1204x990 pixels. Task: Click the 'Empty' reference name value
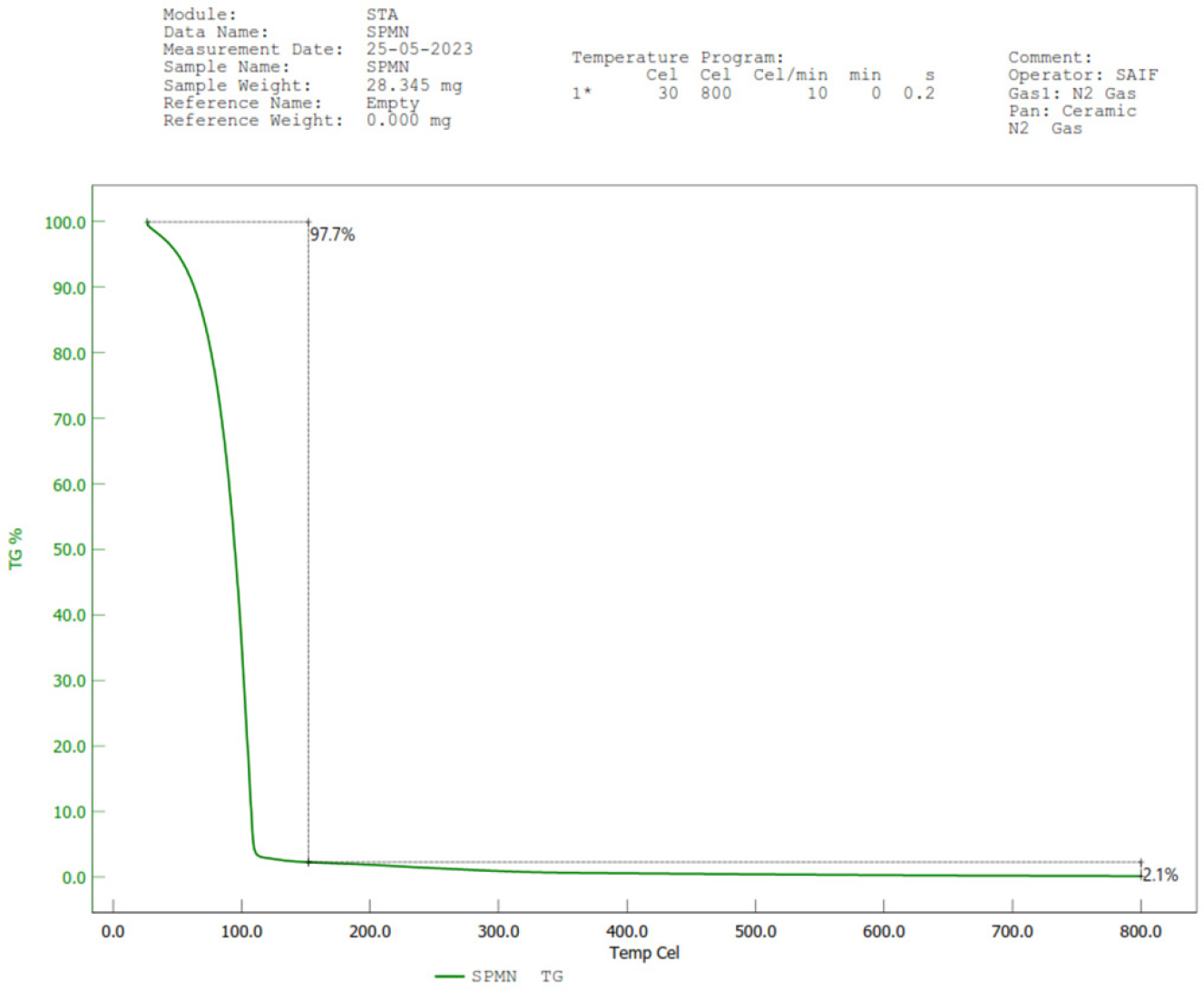(393, 103)
